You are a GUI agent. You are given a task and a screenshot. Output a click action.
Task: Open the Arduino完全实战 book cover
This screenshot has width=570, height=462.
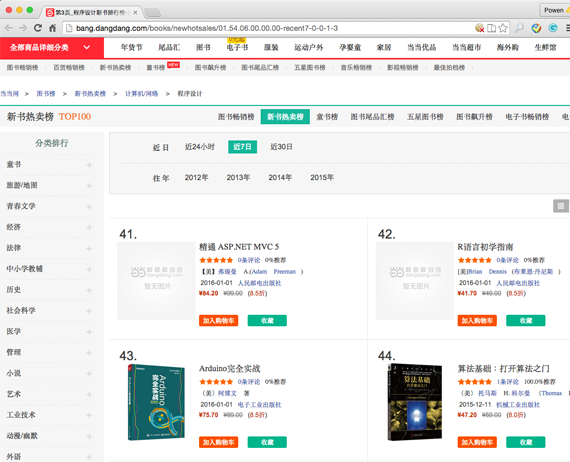tap(156, 402)
